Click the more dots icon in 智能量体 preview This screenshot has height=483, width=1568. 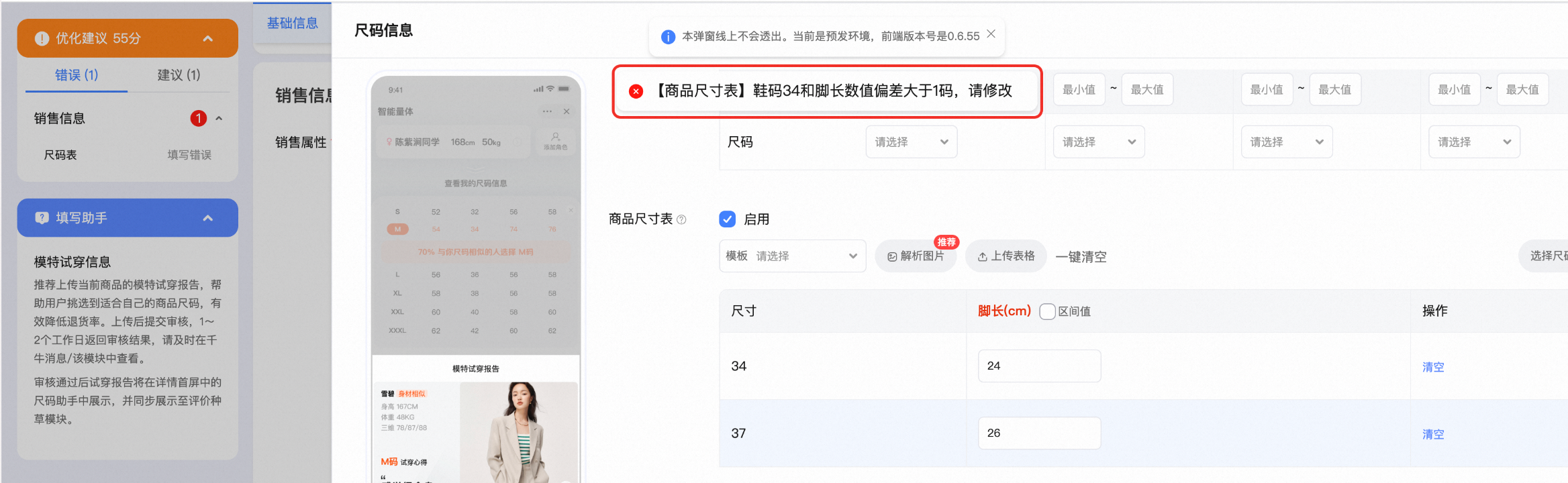click(547, 111)
